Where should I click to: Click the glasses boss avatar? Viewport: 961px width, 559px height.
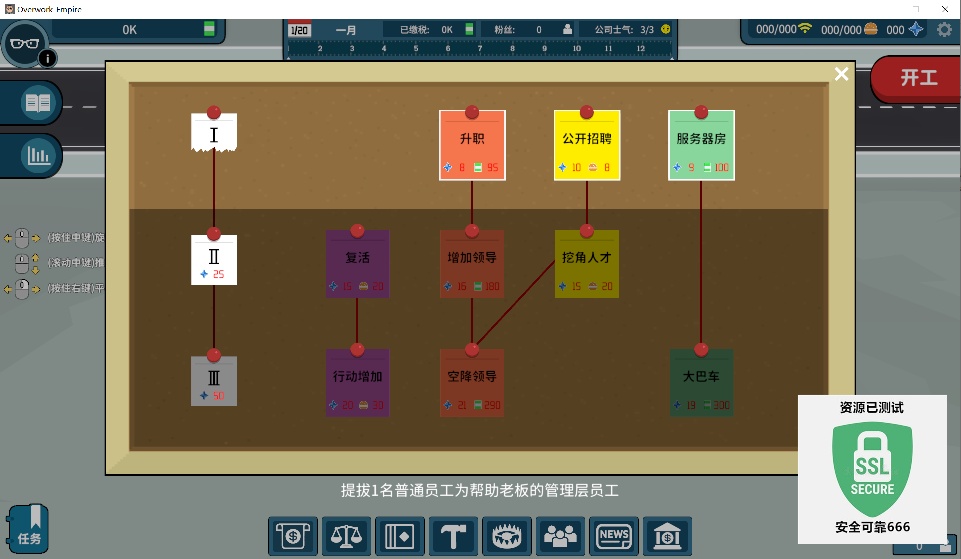pyautogui.click(x=25, y=44)
